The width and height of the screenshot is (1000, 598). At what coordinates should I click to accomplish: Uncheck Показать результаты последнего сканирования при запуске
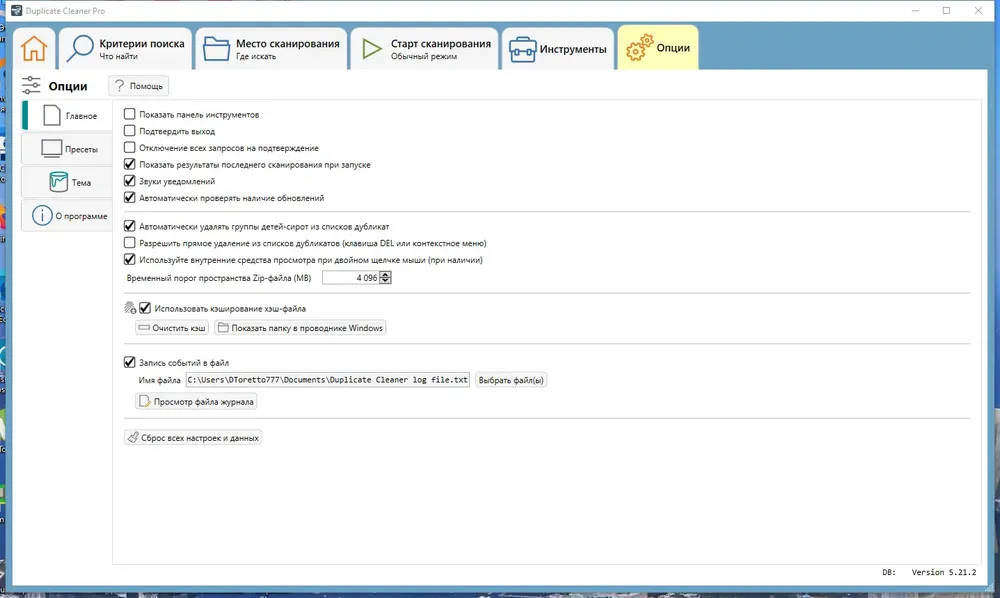click(129, 164)
